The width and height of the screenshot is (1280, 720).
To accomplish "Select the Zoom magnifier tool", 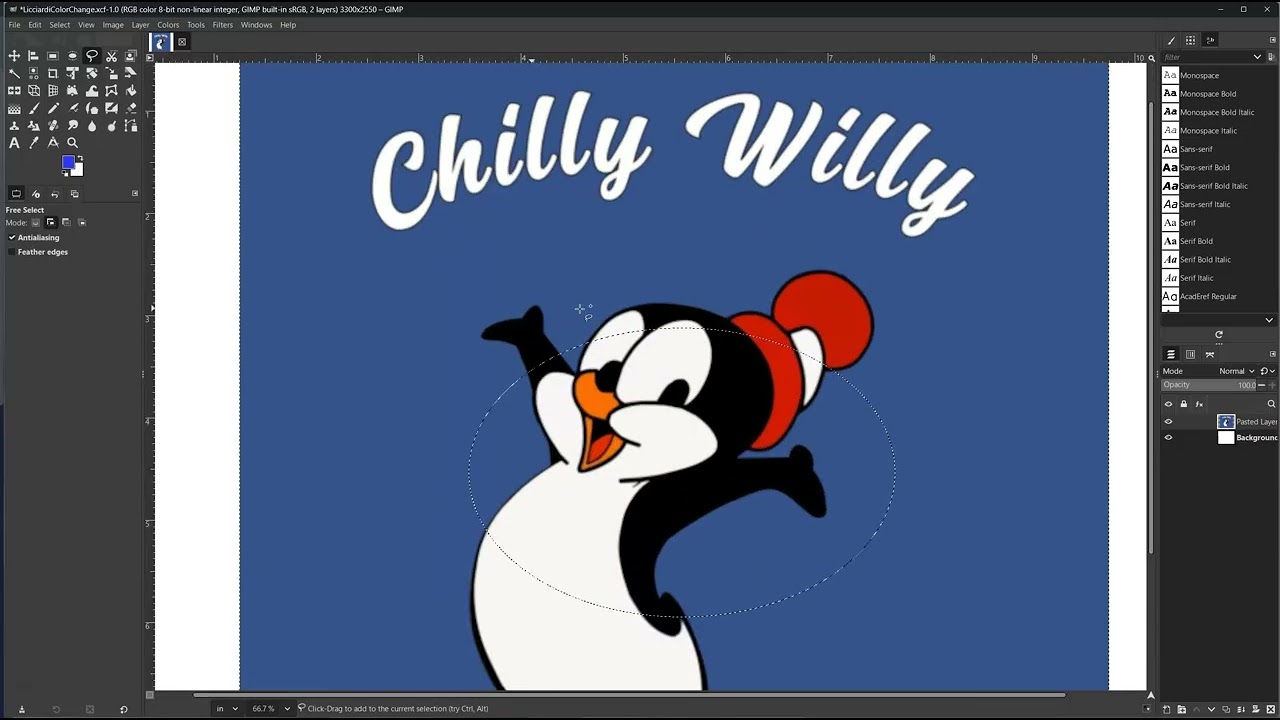I will click(x=72, y=143).
